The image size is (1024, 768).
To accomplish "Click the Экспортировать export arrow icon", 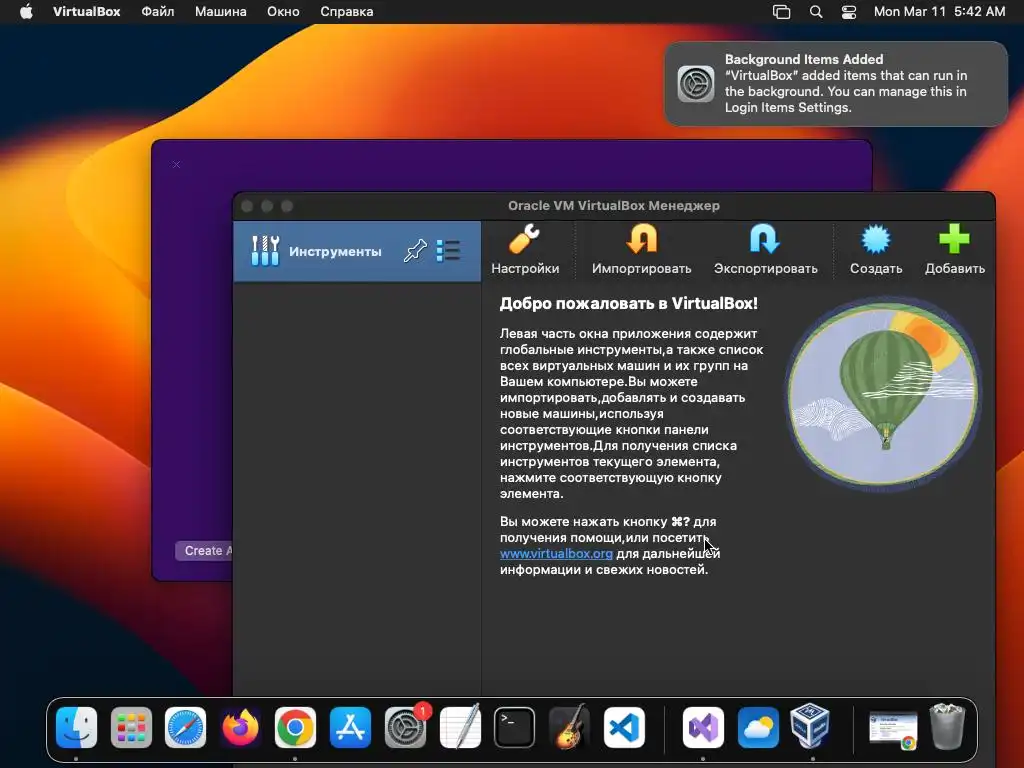I will (x=765, y=239).
